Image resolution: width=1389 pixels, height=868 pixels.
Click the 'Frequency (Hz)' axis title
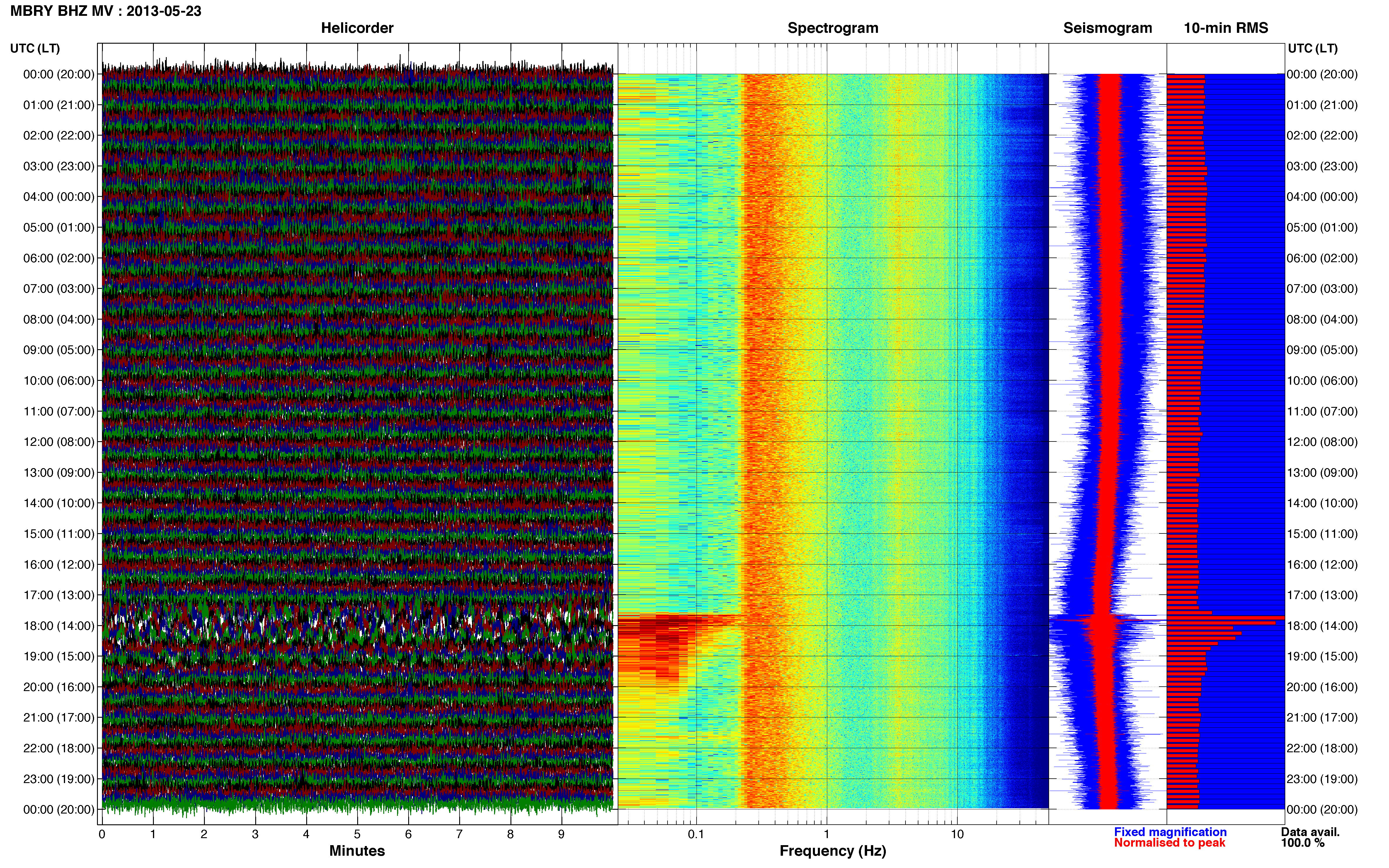pos(833,851)
